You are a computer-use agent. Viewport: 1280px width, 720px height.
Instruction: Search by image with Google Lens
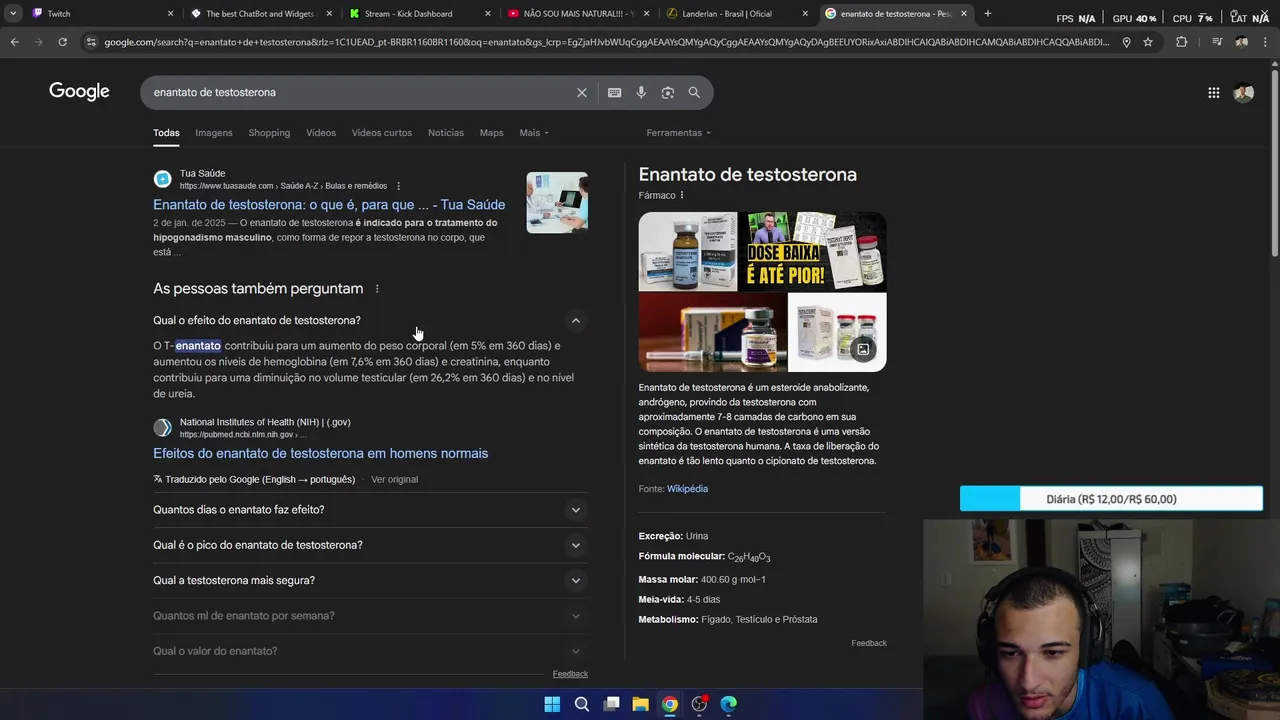pyautogui.click(x=668, y=93)
